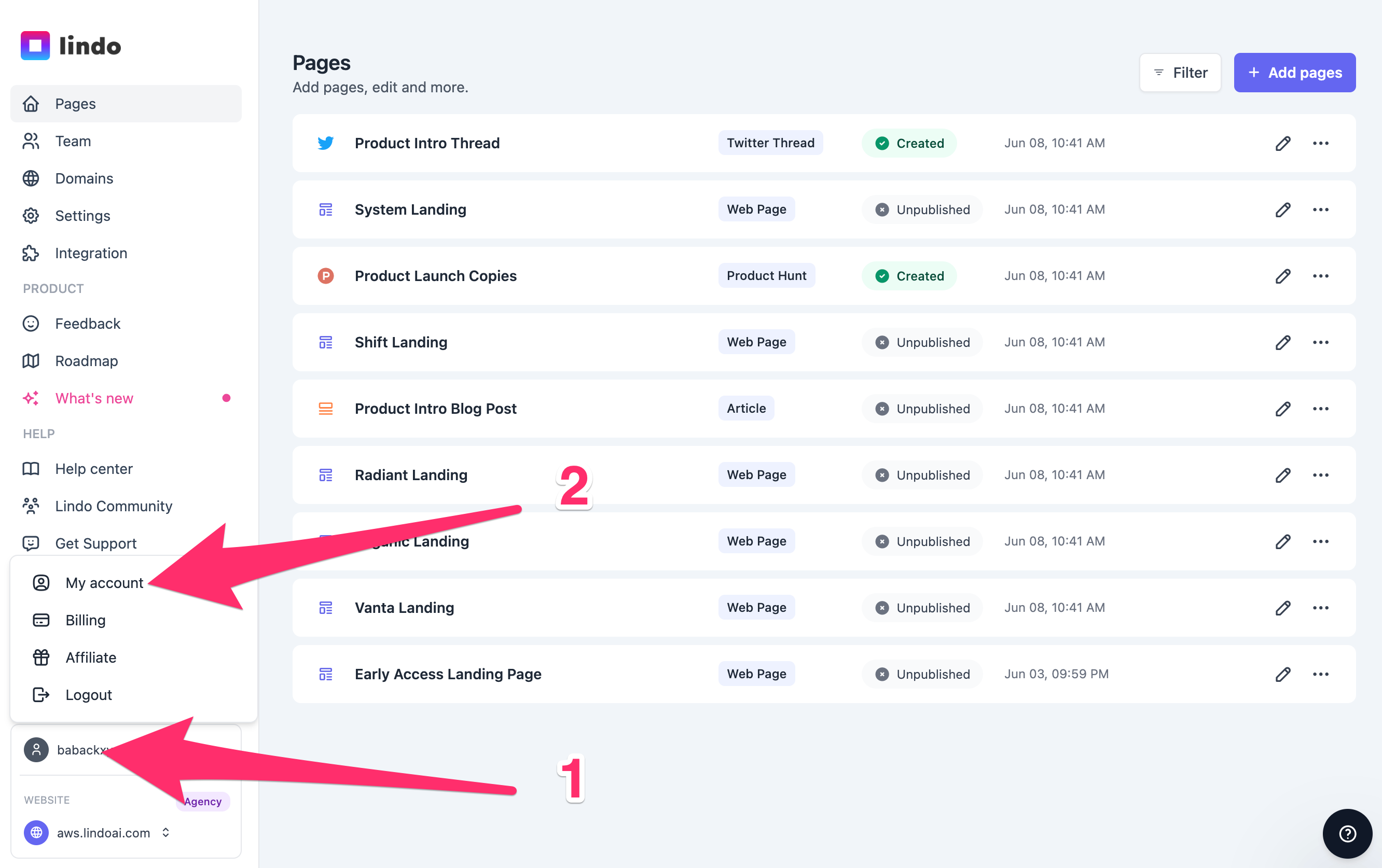Click the website globe avatar icon
This screenshot has height=868, width=1382.
(36, 832)
